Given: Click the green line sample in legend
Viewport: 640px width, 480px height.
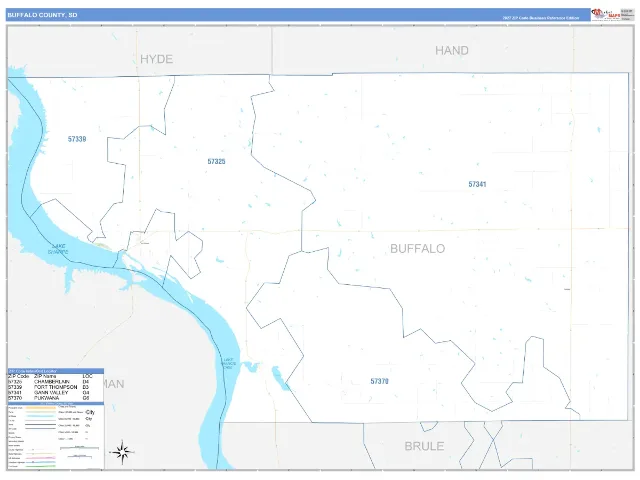Looking at the screenshot, I should pos(41,466).
